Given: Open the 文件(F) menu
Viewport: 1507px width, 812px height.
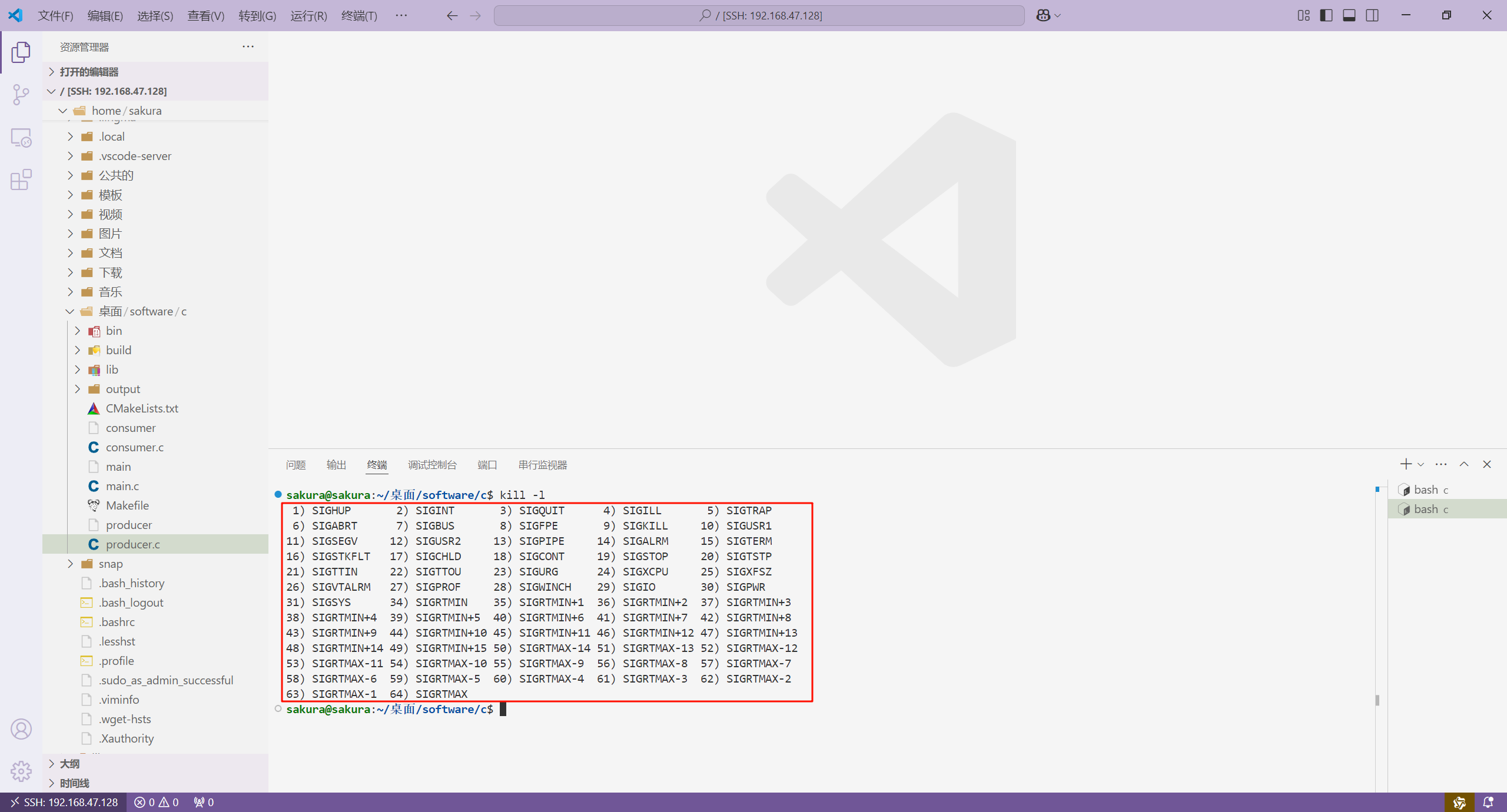Looking at the screenshot, I should pos(56,16).
